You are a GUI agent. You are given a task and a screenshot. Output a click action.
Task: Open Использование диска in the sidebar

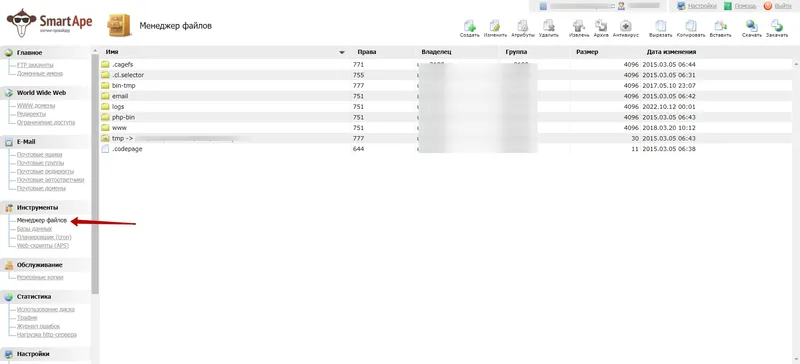click(45, 309)
